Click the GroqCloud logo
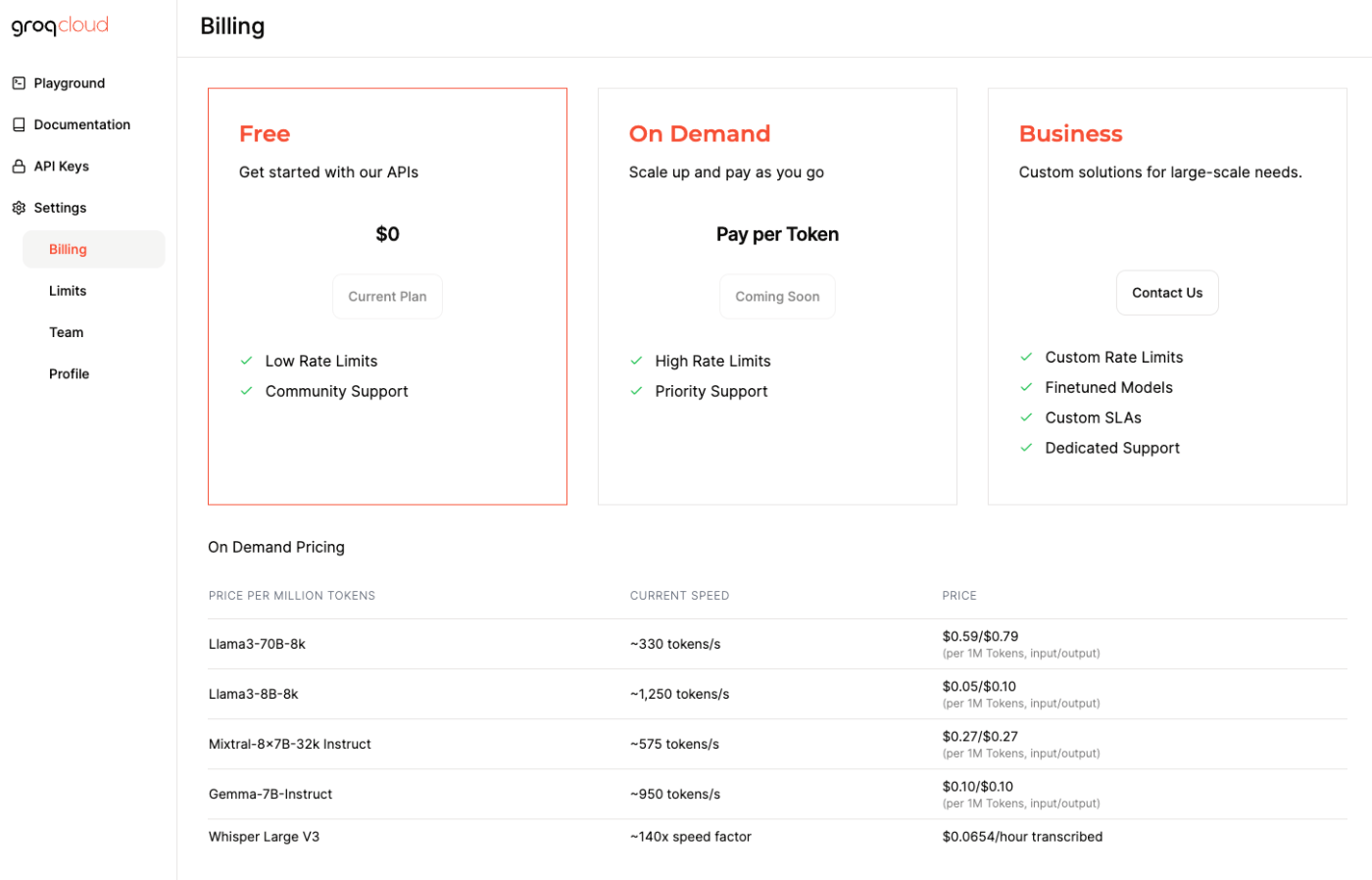1372x880 pixels. (x=60, y=25)
